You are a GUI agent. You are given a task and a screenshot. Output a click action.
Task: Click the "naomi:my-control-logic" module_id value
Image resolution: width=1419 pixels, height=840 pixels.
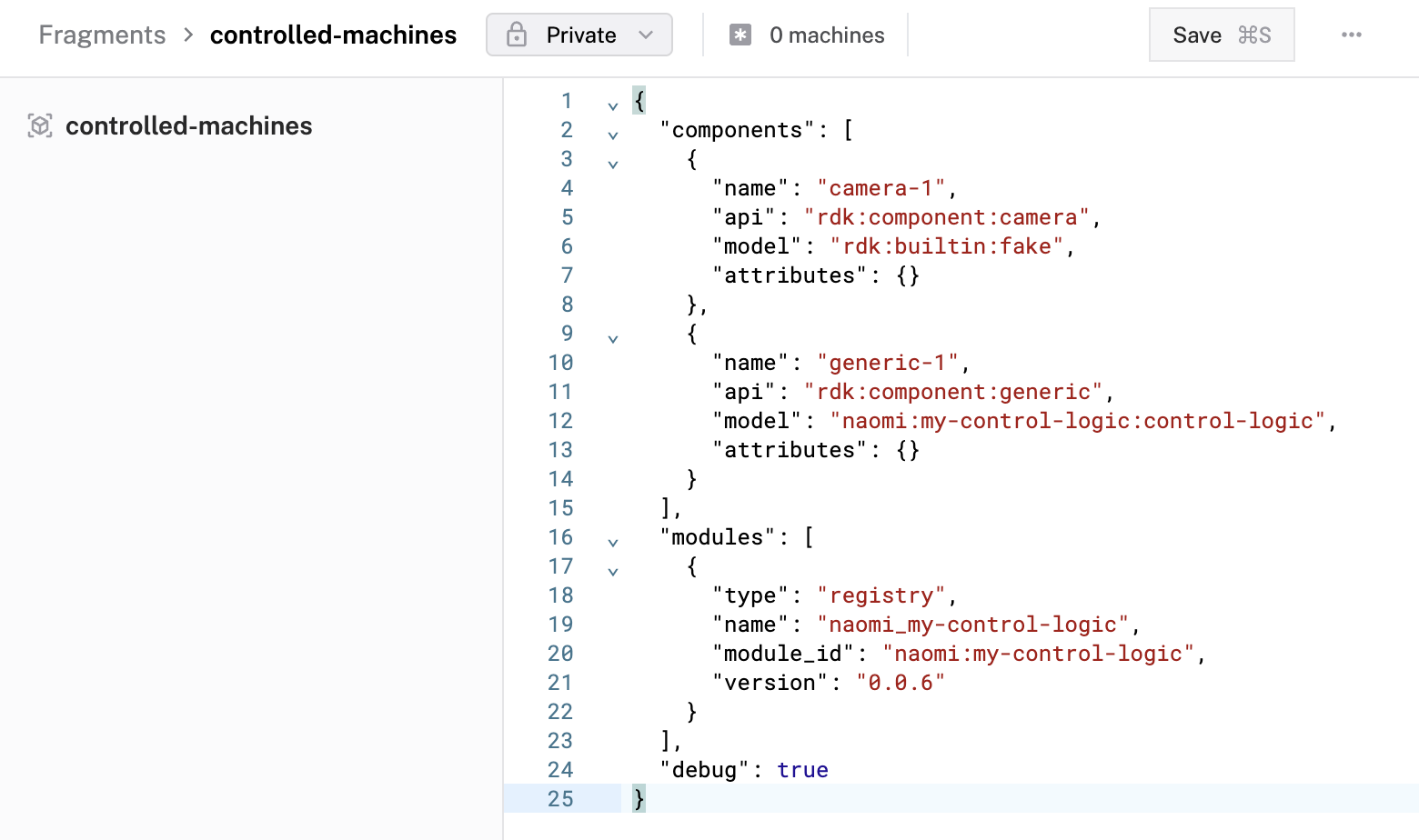pos(1039,654)
